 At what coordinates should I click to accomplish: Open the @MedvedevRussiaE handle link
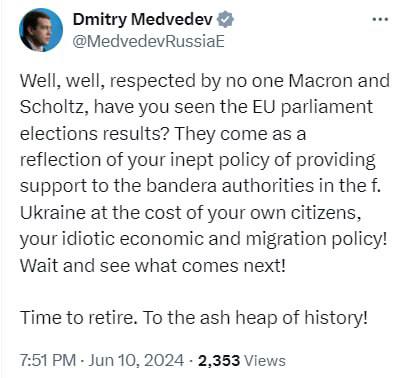[148, 41]
